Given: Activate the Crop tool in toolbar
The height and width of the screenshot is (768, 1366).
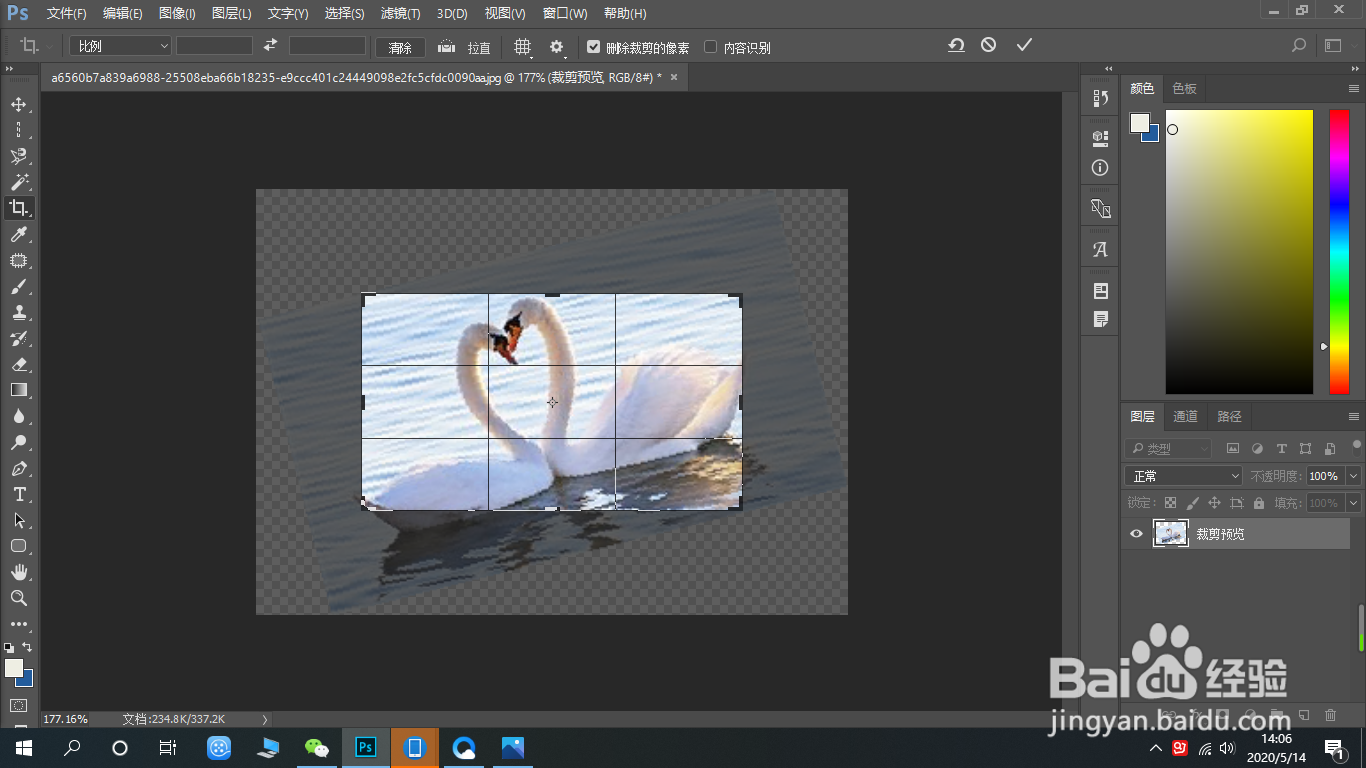Looking at the screenshot, I should [18, 208].
